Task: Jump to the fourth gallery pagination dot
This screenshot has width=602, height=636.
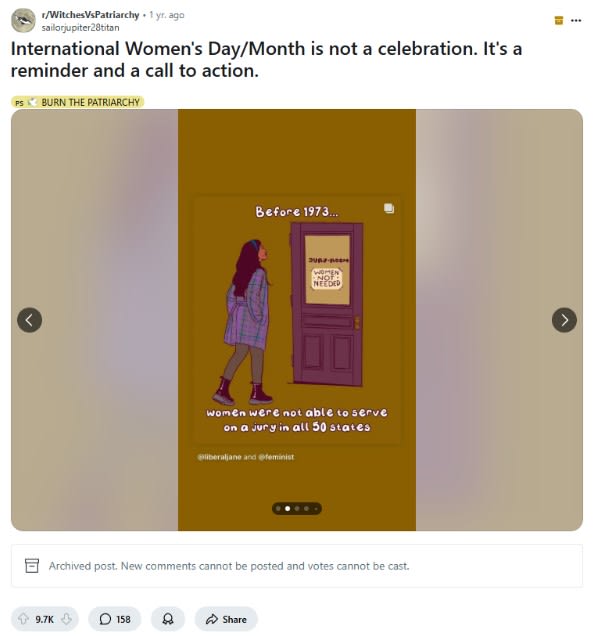Action: [306, 508]
